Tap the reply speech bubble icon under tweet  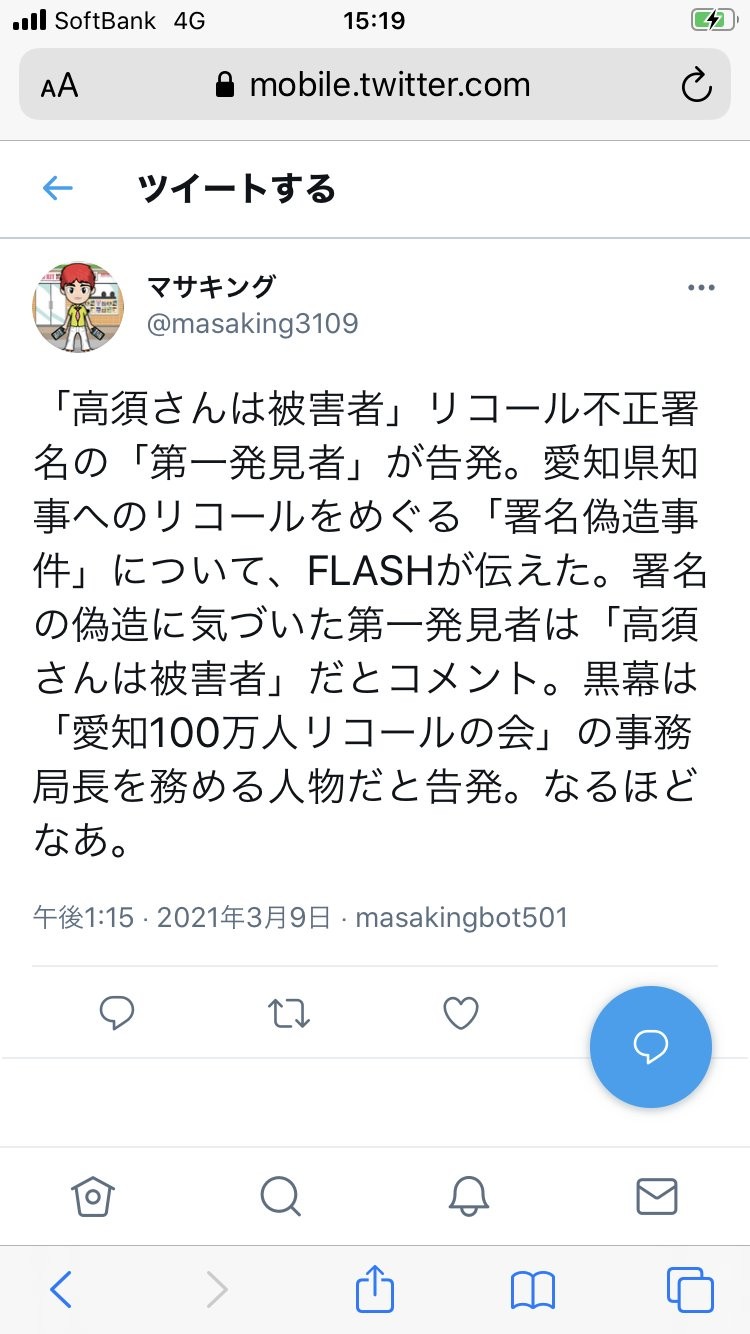point(117,1014)
